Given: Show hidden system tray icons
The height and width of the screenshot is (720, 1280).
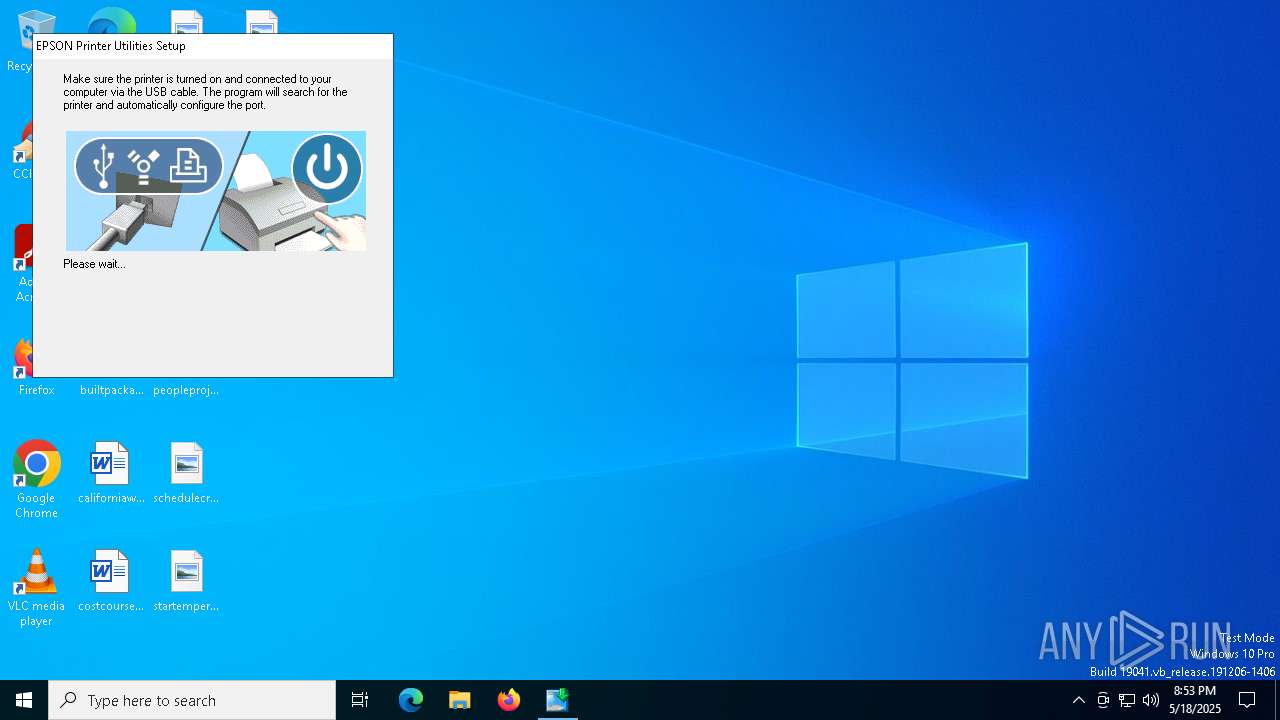Looking at the screenshot, I should pyautogui.click(x=1078, y=700).
